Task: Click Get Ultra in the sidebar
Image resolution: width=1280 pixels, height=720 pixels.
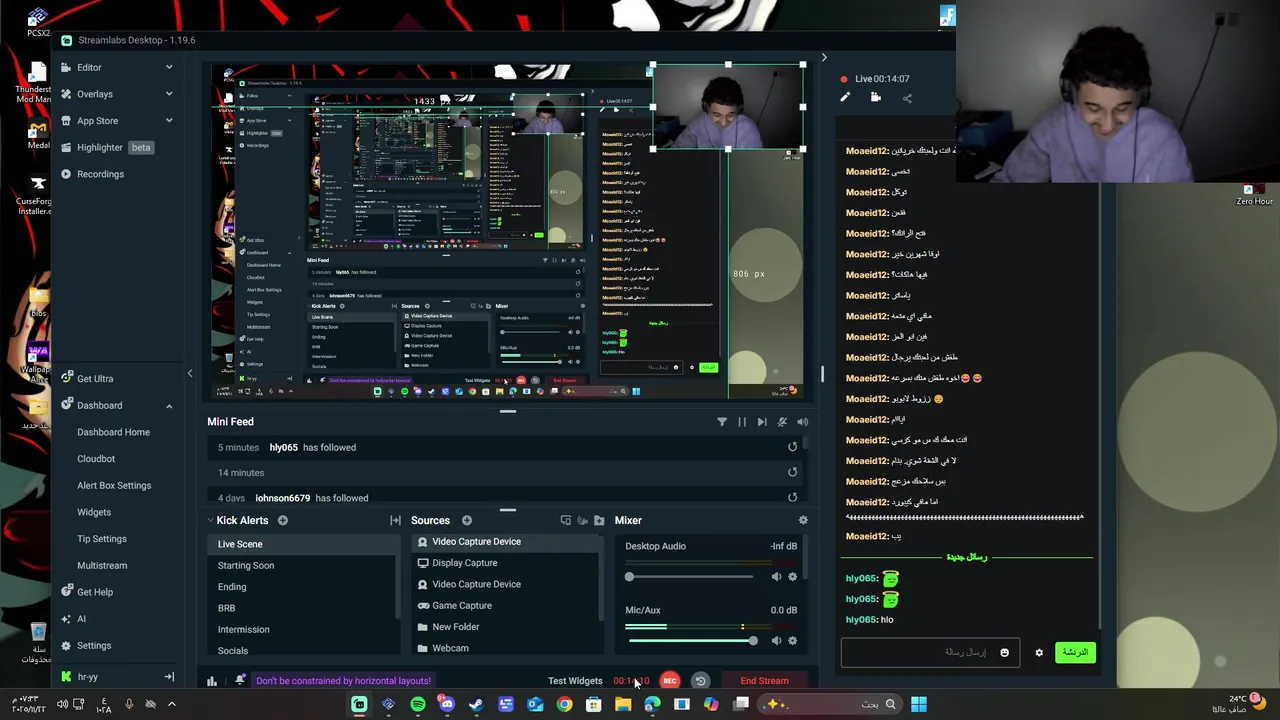Action: click(x=95, y=379)
